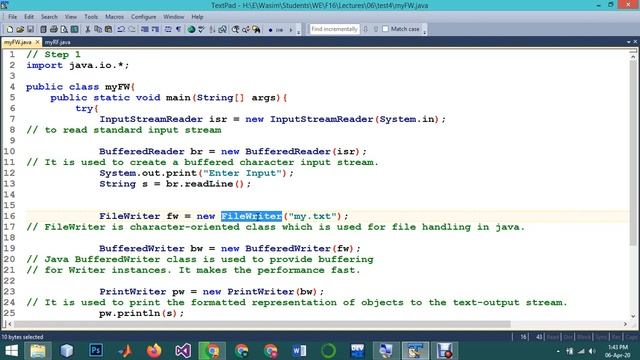Viewport: 640px width, 360px height.
Task: Expand the find toolbar overflow chevron
Action: [424, 31]
